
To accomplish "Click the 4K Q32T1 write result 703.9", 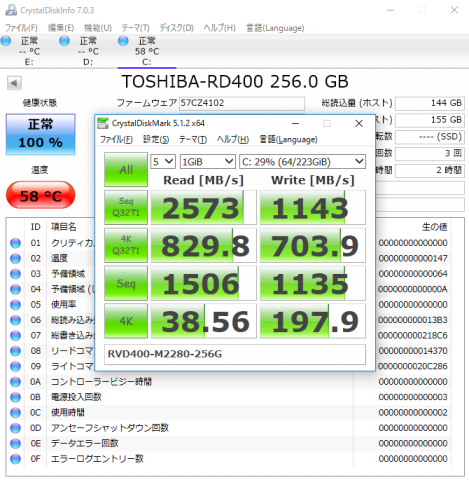I will click(x=313, y=245).
